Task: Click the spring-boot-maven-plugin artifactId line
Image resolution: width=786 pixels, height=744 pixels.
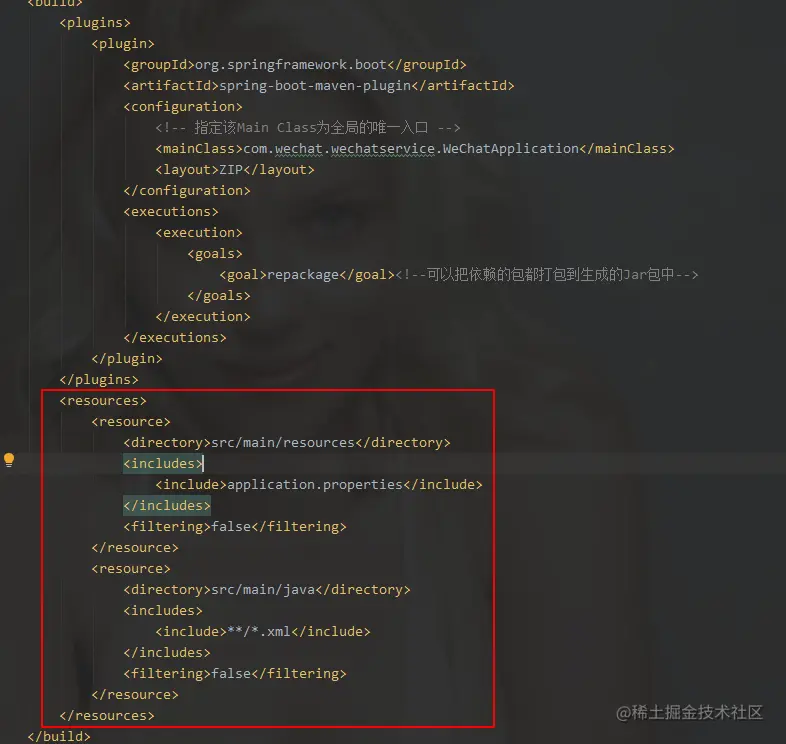Action: pos(319,86)
